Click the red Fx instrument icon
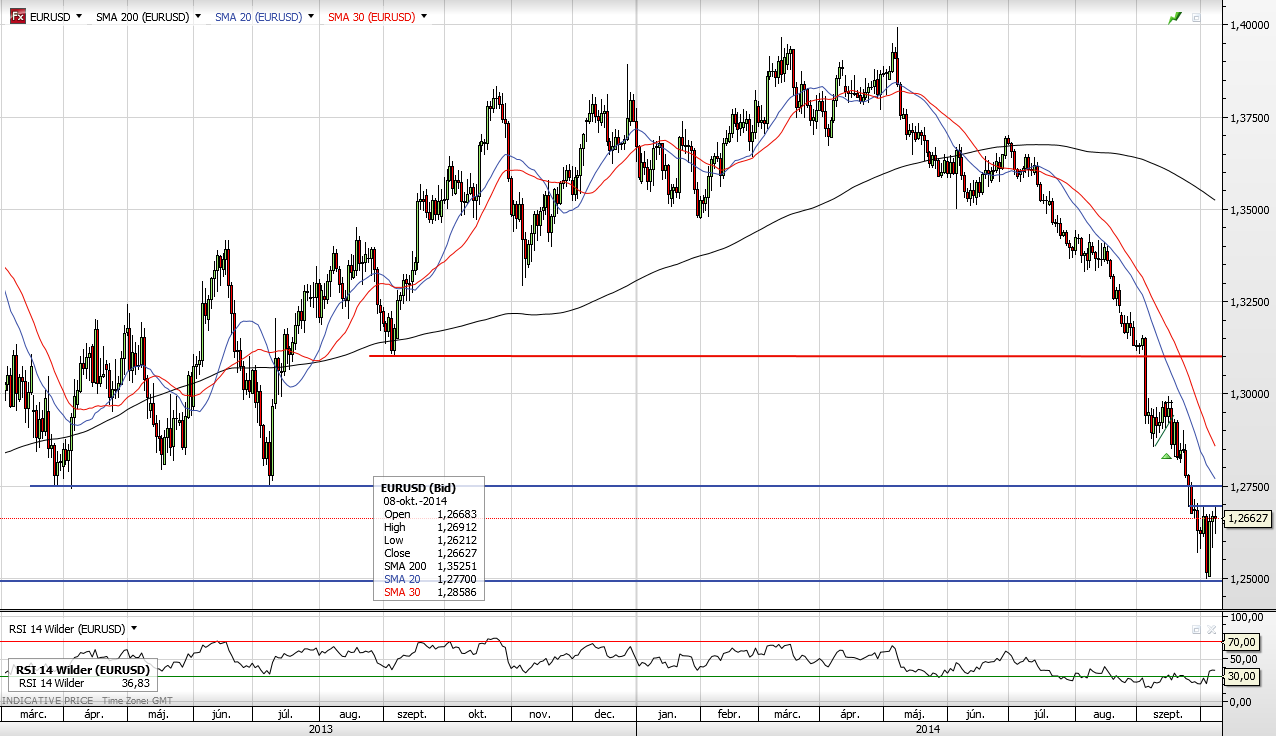The height and width of the screenshot is (736, 1276). tap(17, 16)
